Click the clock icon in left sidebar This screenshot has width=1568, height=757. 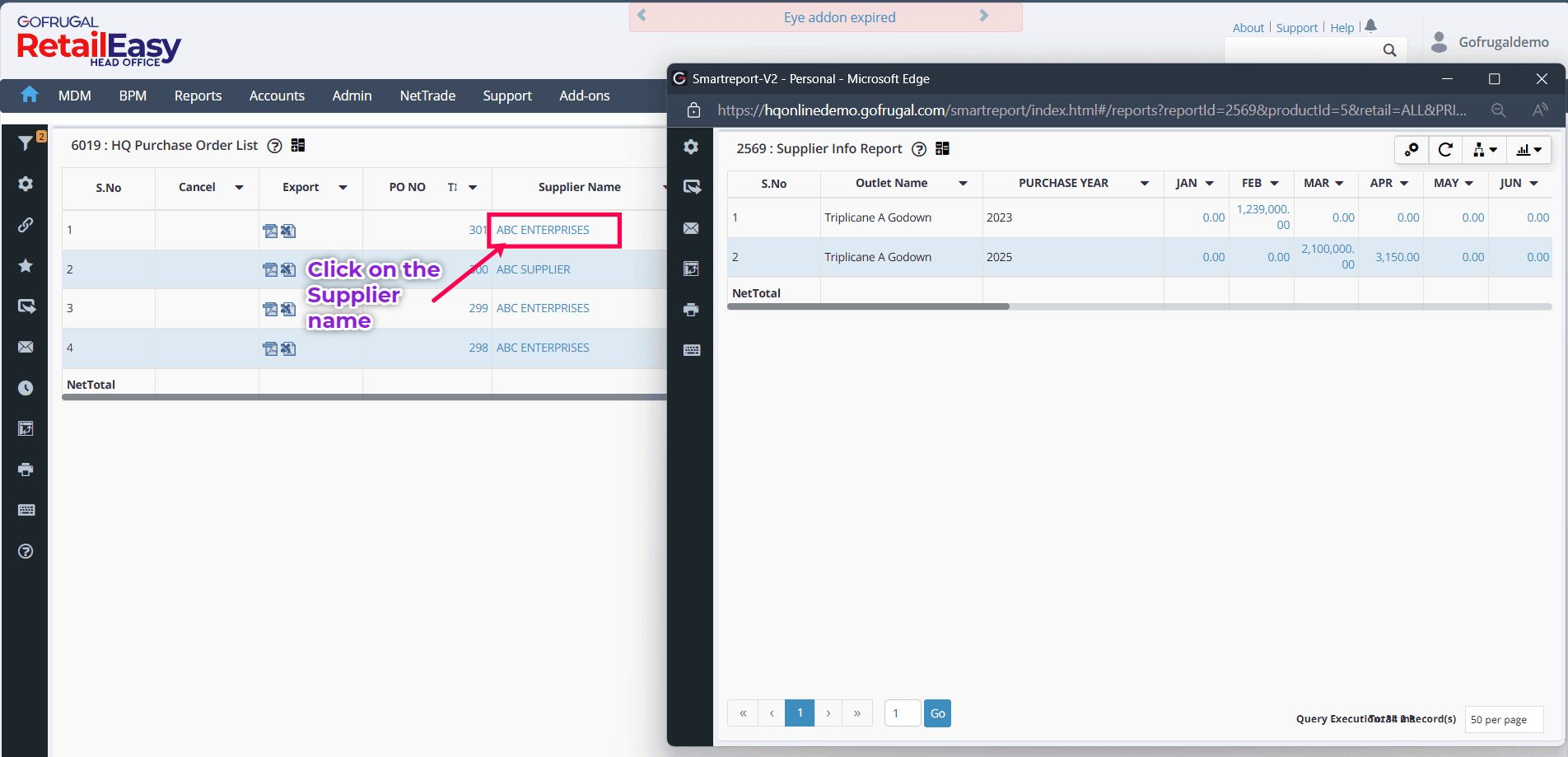click(x=26, y=388)
